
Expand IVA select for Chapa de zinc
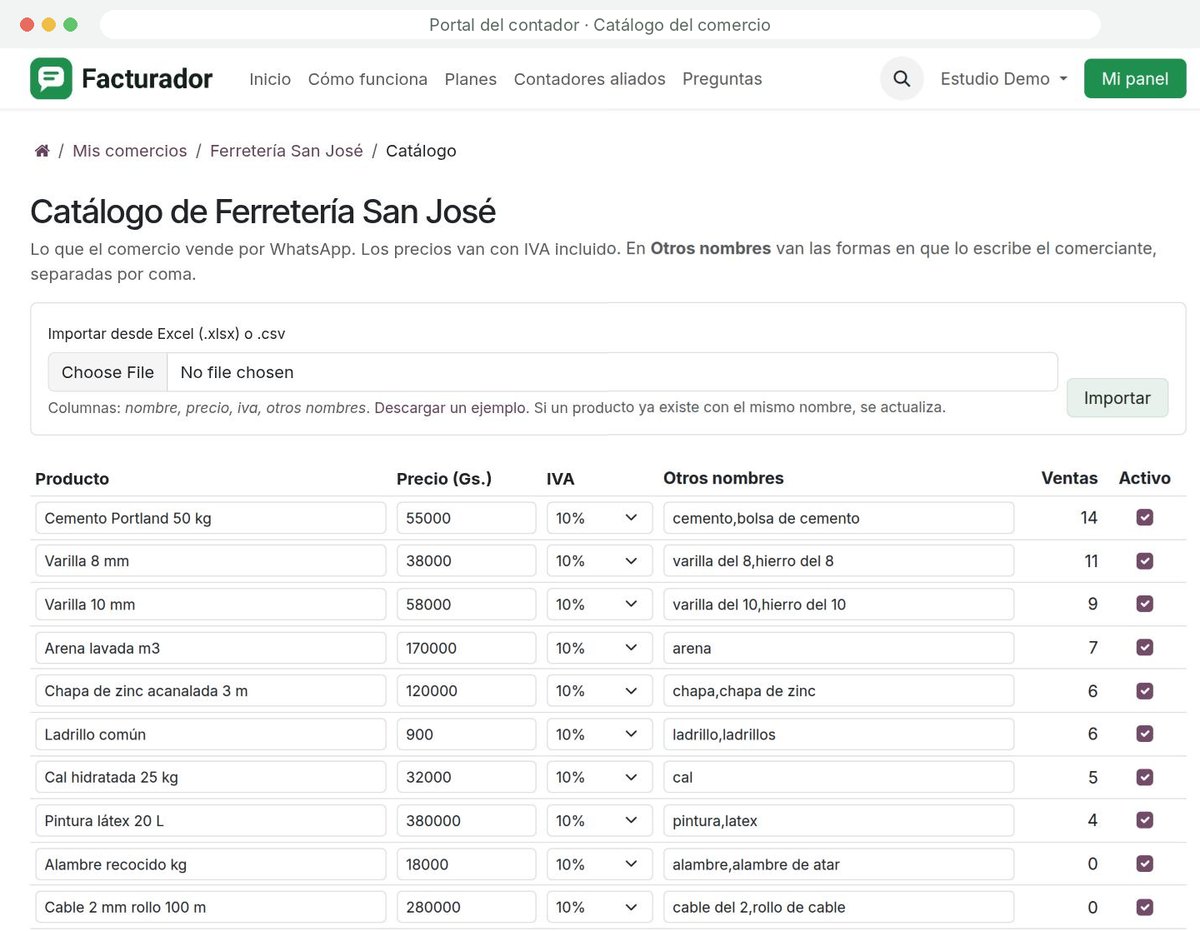599,691
